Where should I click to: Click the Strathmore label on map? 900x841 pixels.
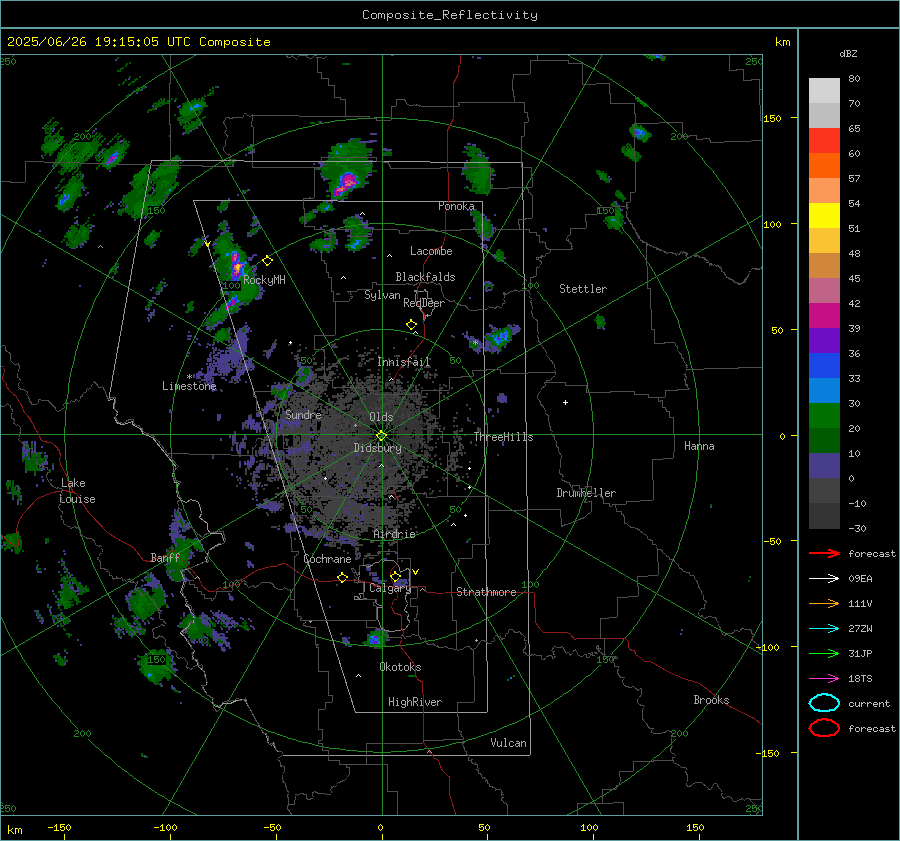[x=486, y=592]
